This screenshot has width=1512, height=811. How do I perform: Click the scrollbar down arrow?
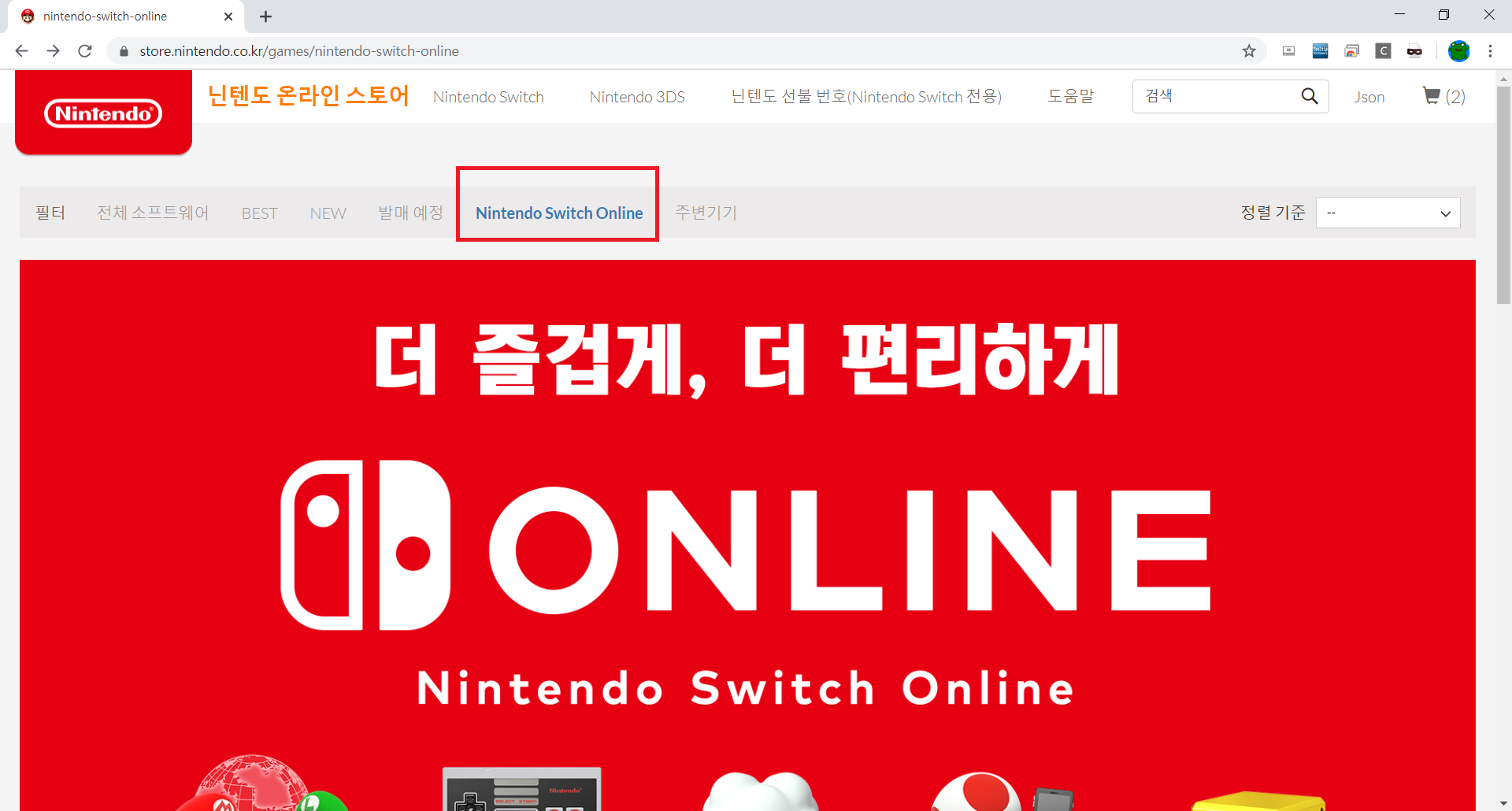[x=1503, y=804]
